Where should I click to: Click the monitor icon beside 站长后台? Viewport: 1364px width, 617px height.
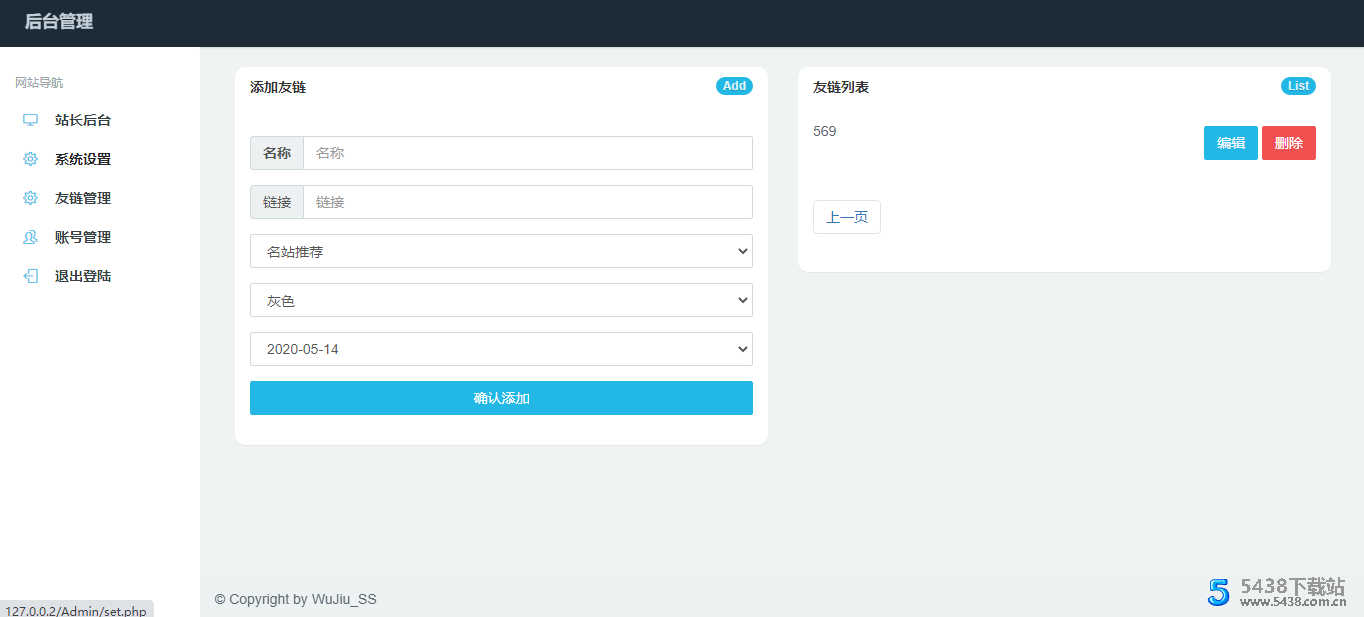click(x=30, y=120)
